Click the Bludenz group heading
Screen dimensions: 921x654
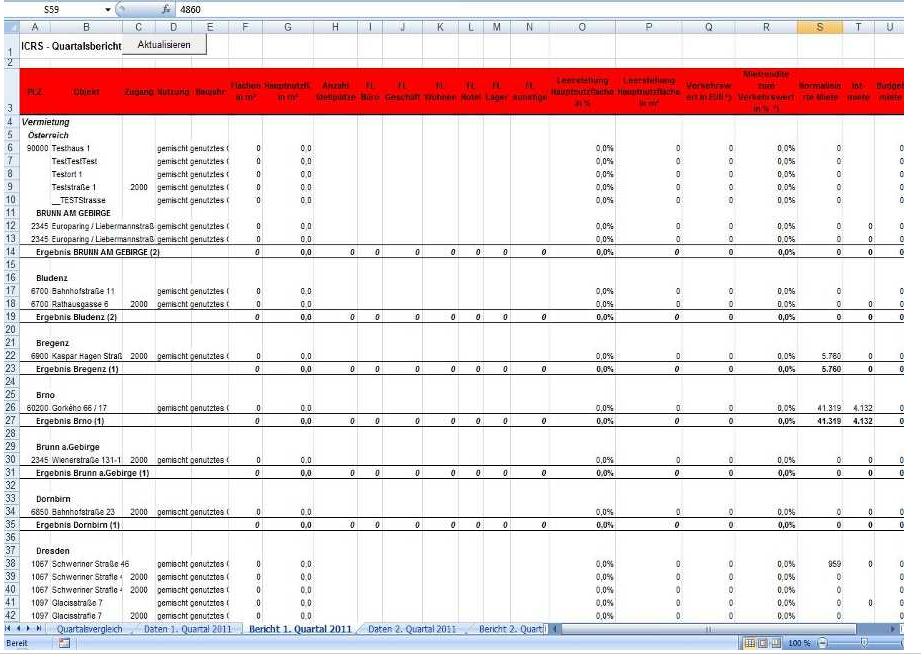pos(52,278)
